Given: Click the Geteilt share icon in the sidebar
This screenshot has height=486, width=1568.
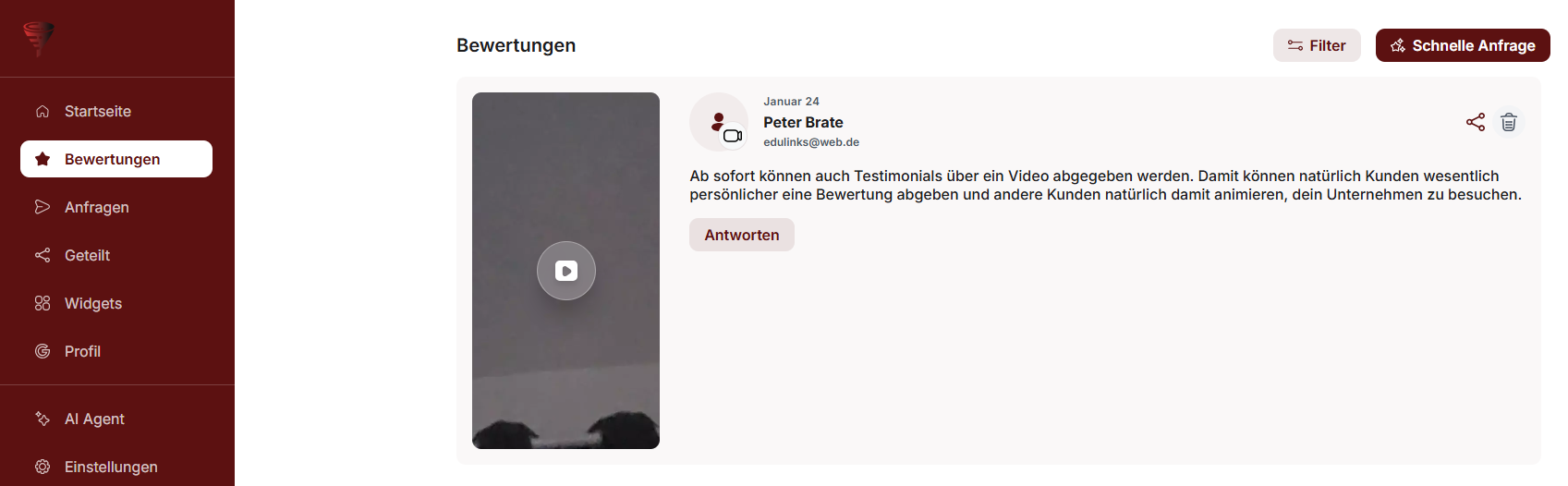Looking at the screenshot, I should click(43, 255).
